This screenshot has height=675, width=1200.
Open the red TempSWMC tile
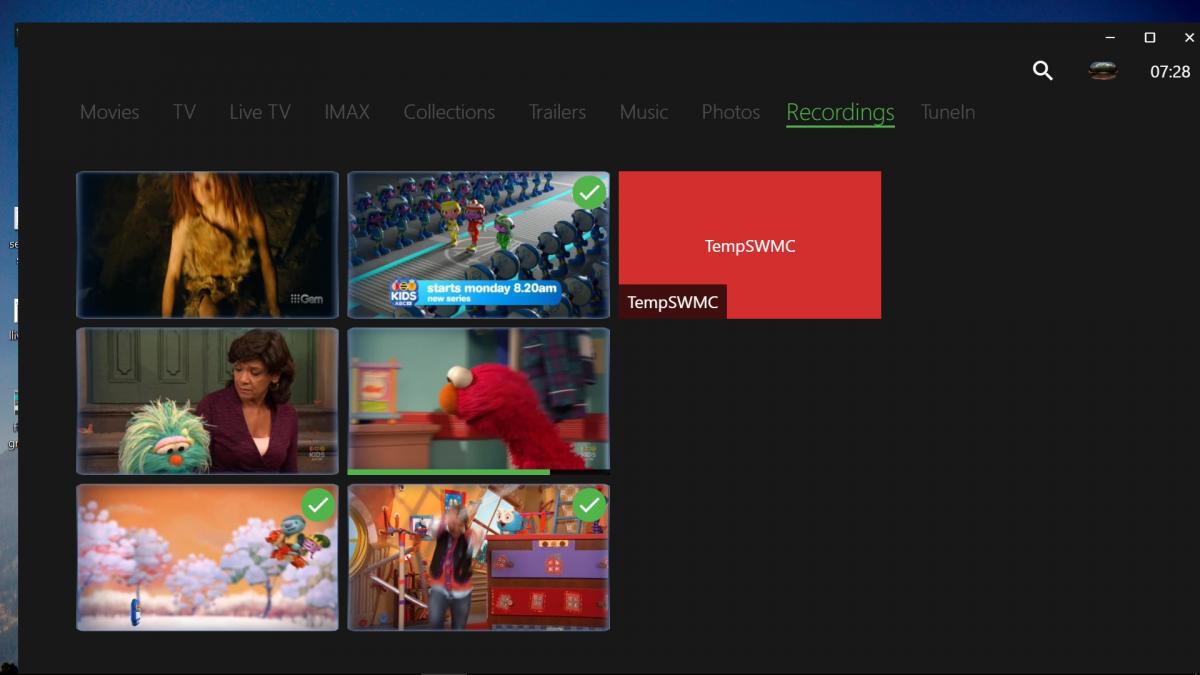point(750,245)
